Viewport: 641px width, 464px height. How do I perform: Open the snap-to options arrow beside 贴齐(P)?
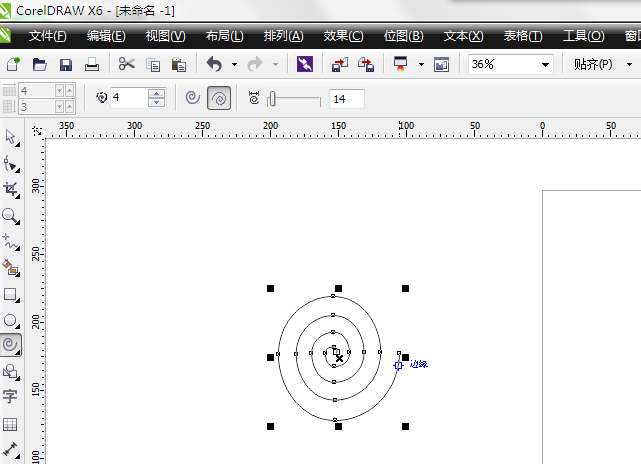[x=630, y=64]
